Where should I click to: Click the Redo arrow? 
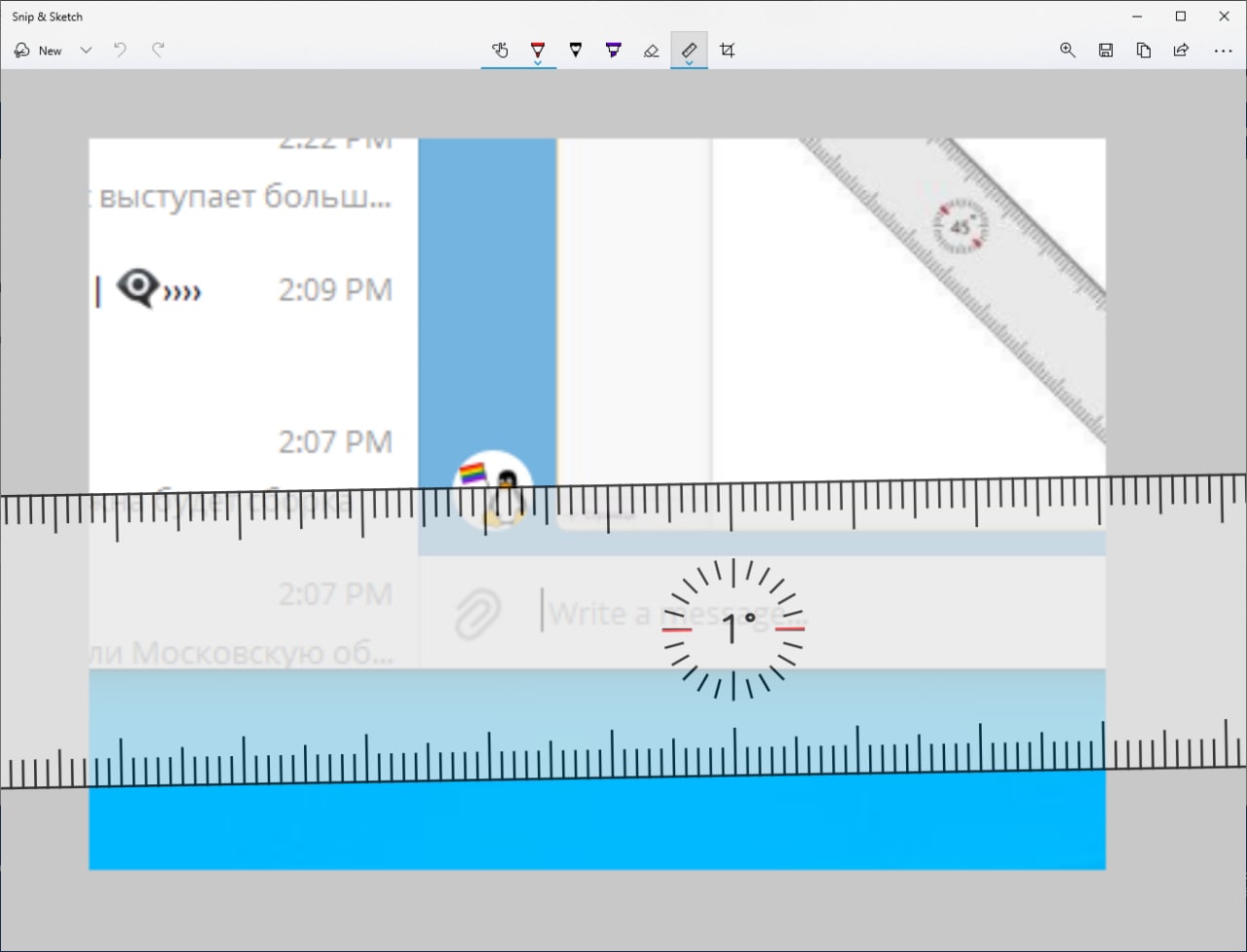tap(158, 50)
